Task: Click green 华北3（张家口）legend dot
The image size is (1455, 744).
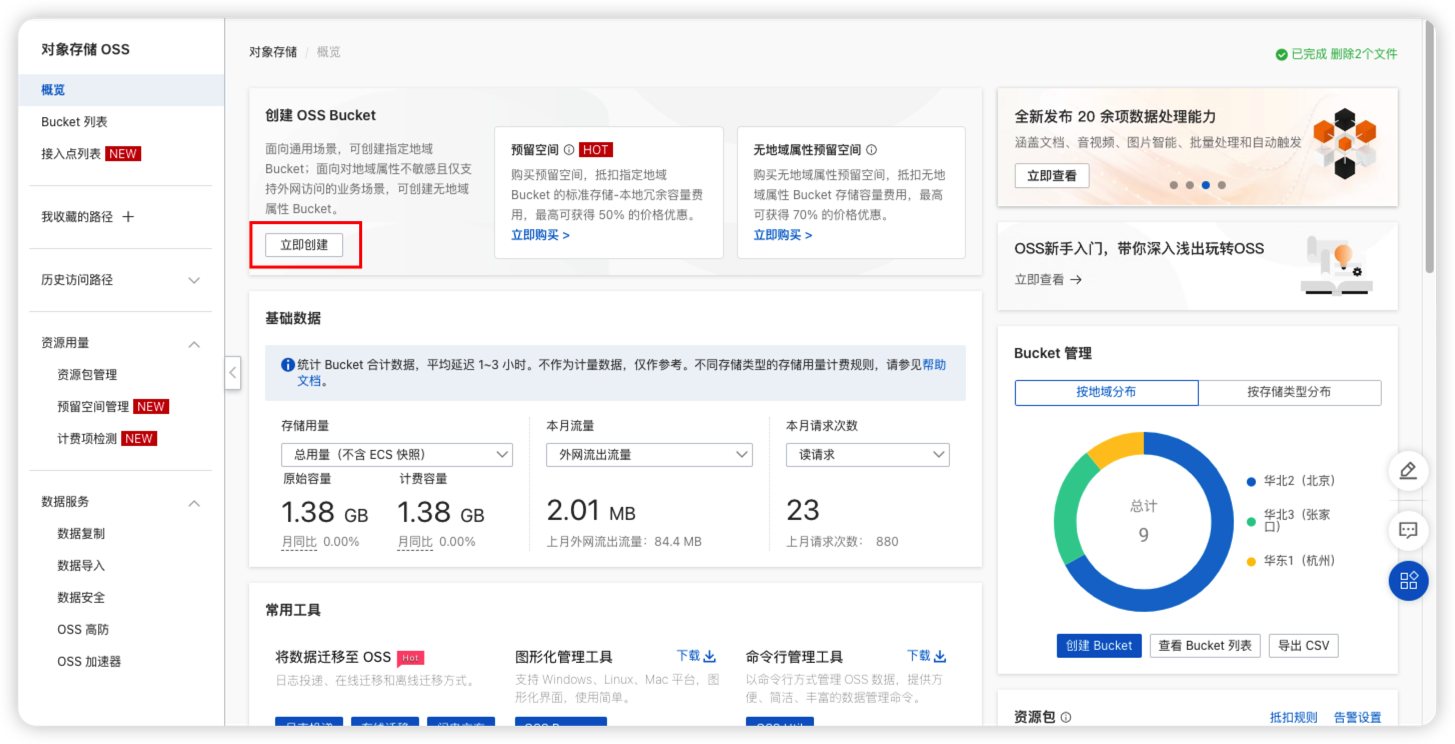Action: click(1251, 521)
